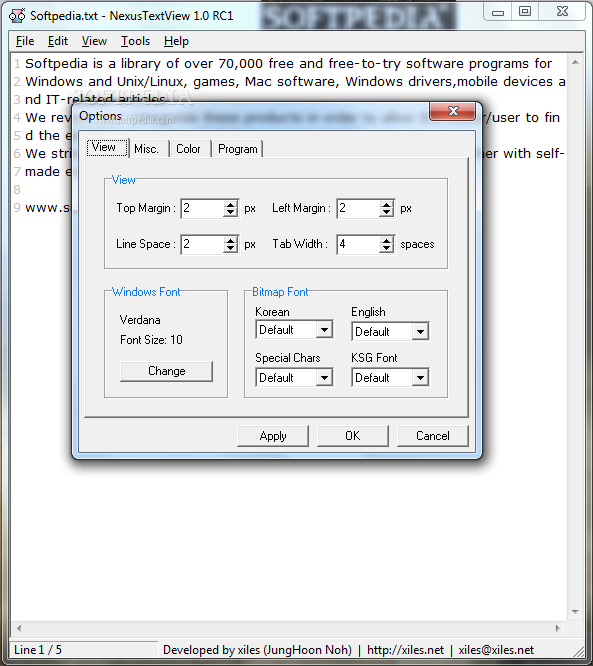
Task: Click the 'Line 1 / 5' status text
Action: (38, 650)
